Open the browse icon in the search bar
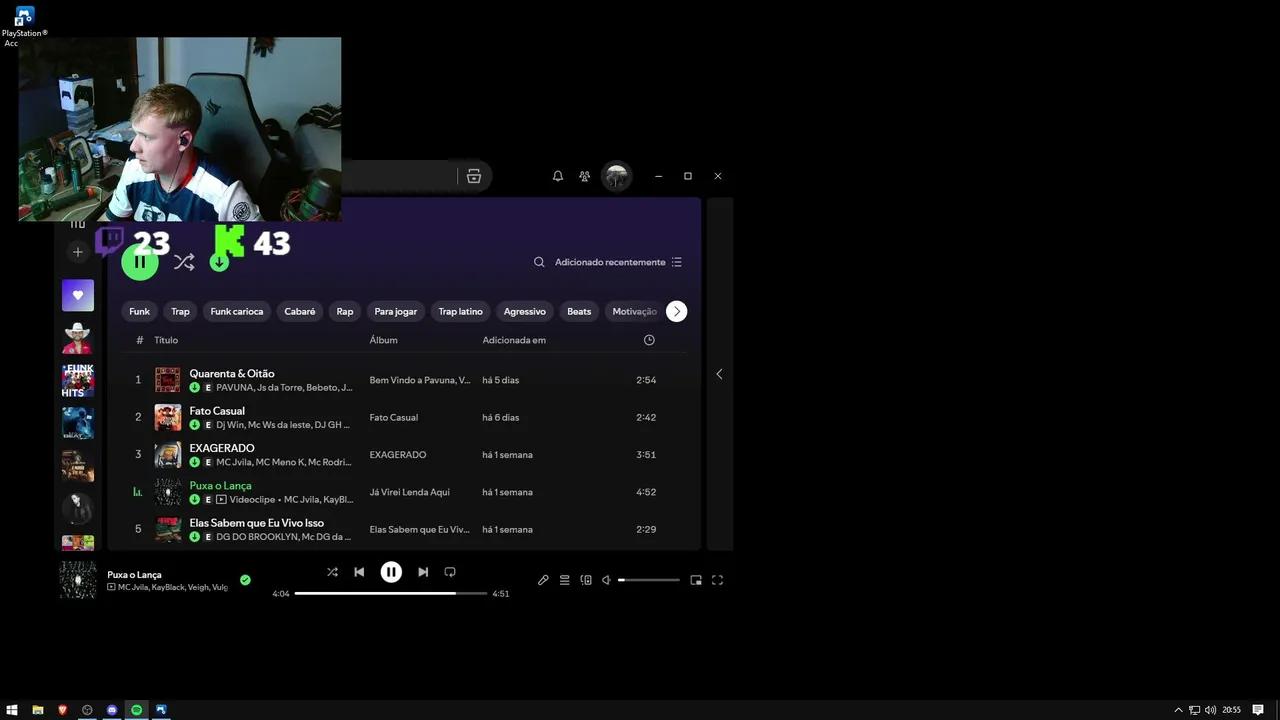Screen dimensions: 1280x720 [x=474, y=176]
